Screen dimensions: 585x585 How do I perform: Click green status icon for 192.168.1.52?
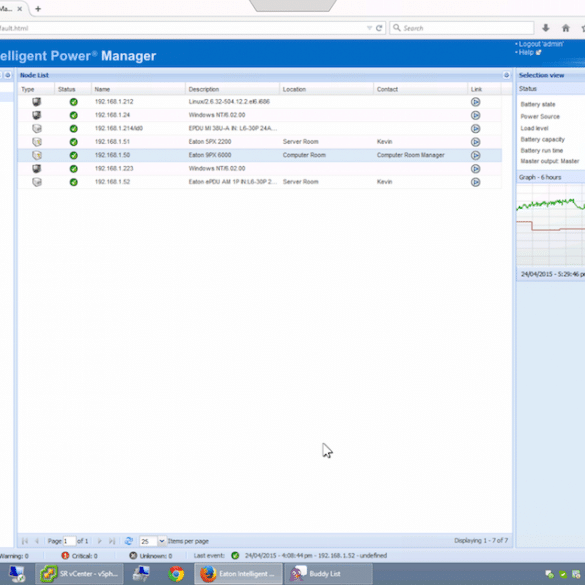(x=73, y=182)
